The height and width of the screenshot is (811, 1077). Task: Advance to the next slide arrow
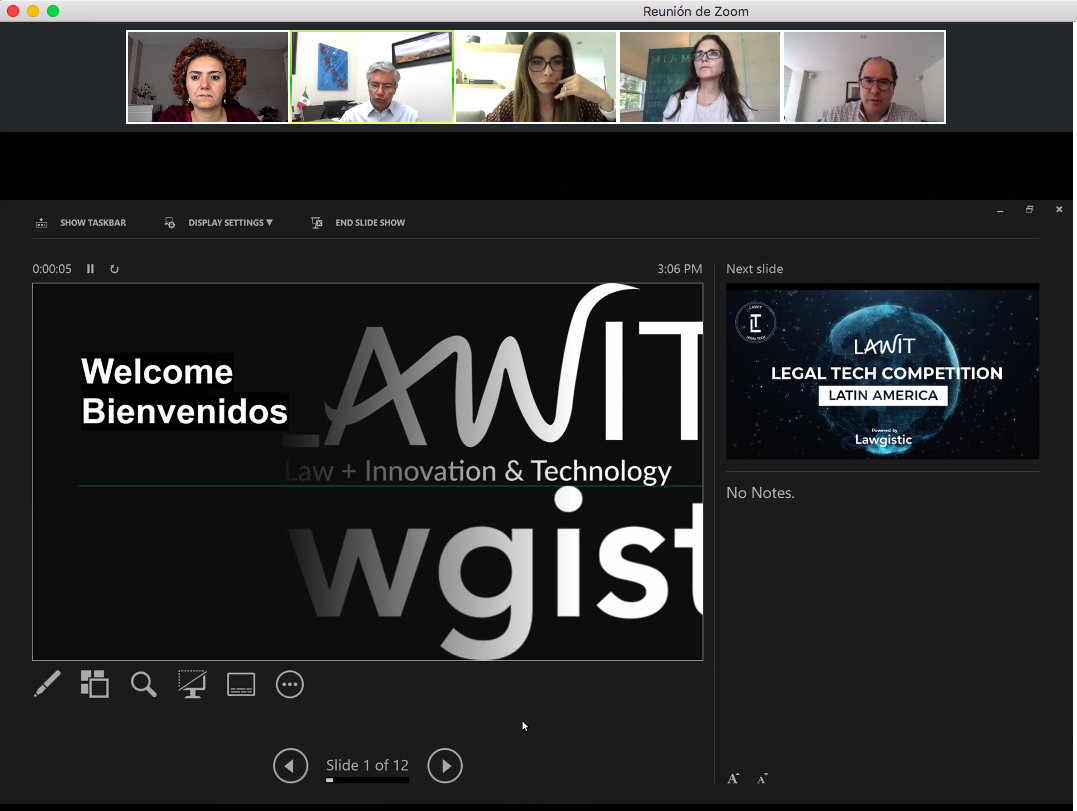pos(445,765)
